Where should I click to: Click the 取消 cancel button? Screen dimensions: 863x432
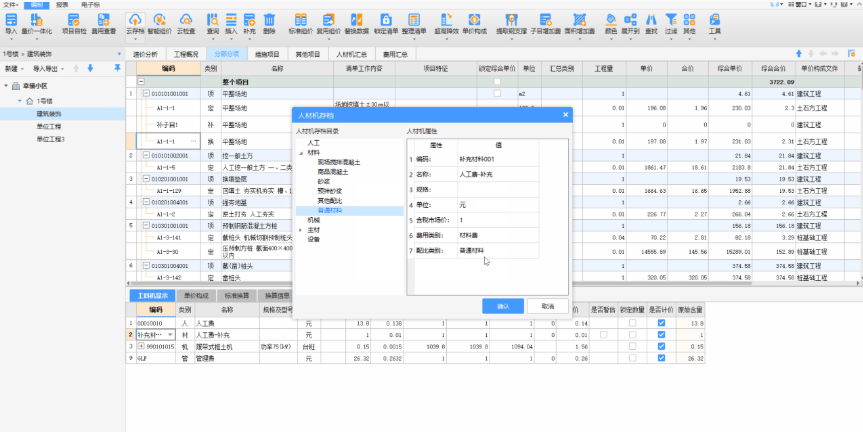pos(547,306)
